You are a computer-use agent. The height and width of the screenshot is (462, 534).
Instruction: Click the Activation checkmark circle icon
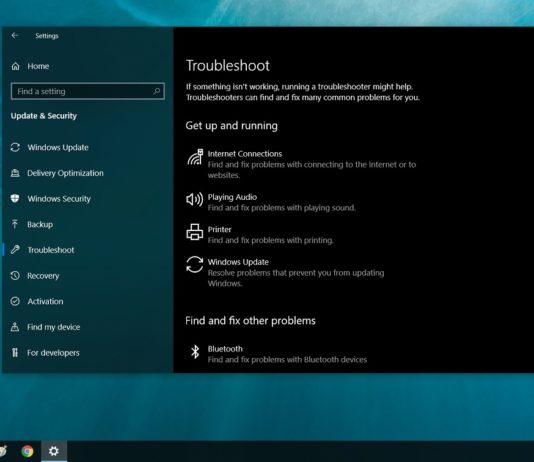(15, 301)
